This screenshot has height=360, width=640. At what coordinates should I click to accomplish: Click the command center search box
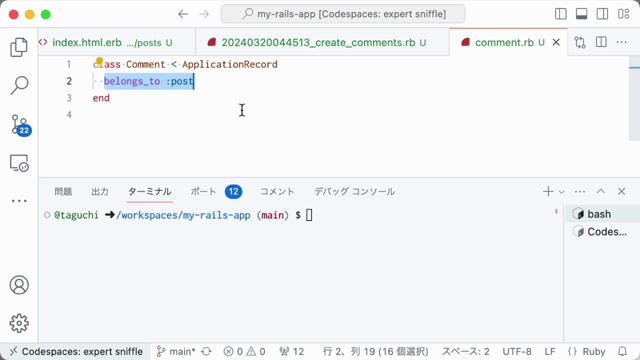pyautogui.click(x=343, y=14)
